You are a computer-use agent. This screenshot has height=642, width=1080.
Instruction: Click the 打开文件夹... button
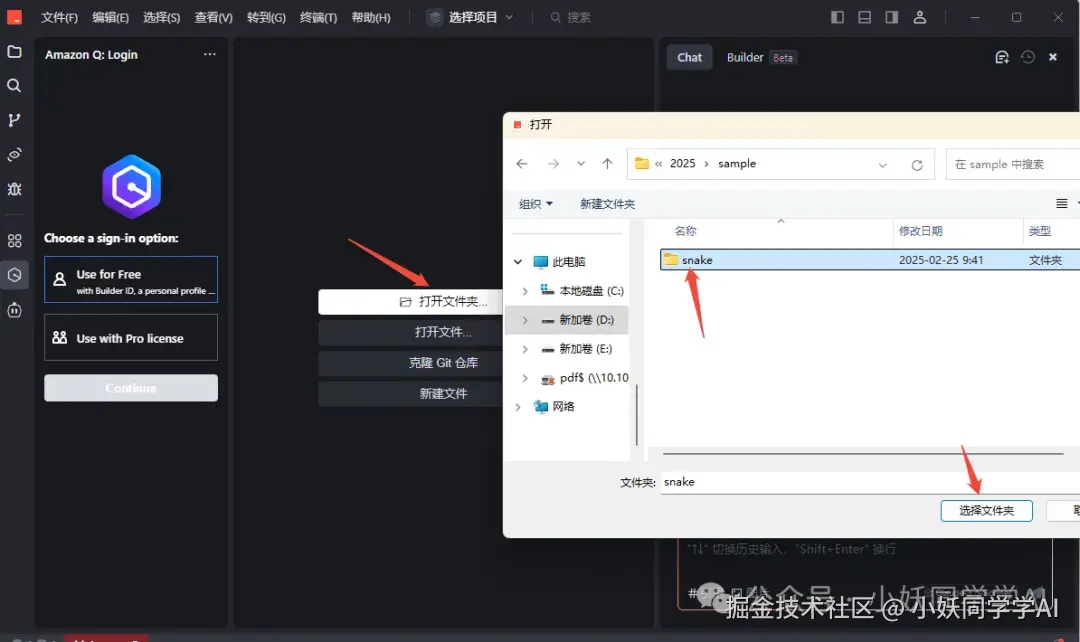pyautogui.click(x=411, y=302)
